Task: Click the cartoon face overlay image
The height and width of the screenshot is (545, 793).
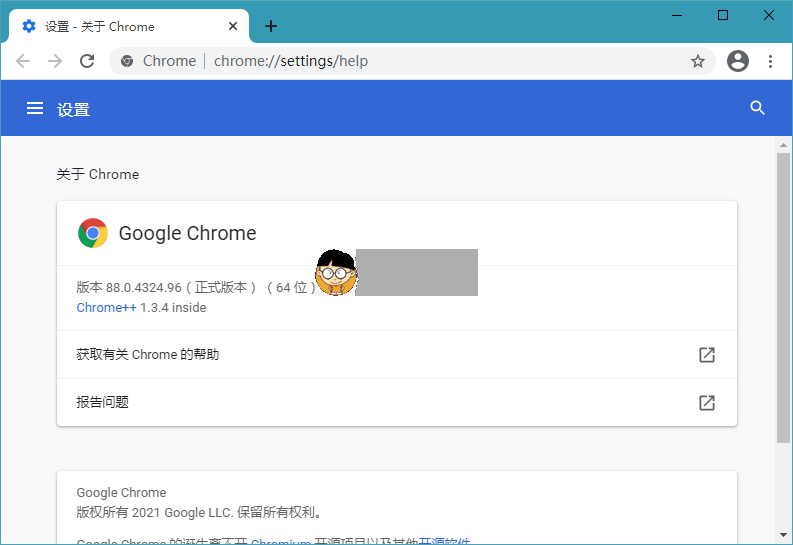Action: [335, 272]
